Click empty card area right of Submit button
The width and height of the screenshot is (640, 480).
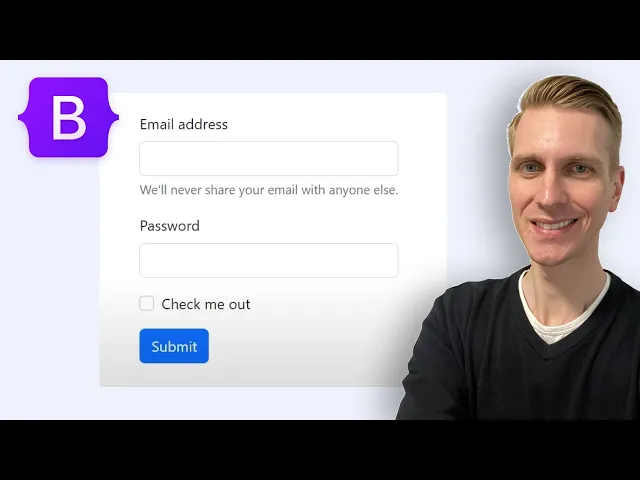click(x=306, y=346)
